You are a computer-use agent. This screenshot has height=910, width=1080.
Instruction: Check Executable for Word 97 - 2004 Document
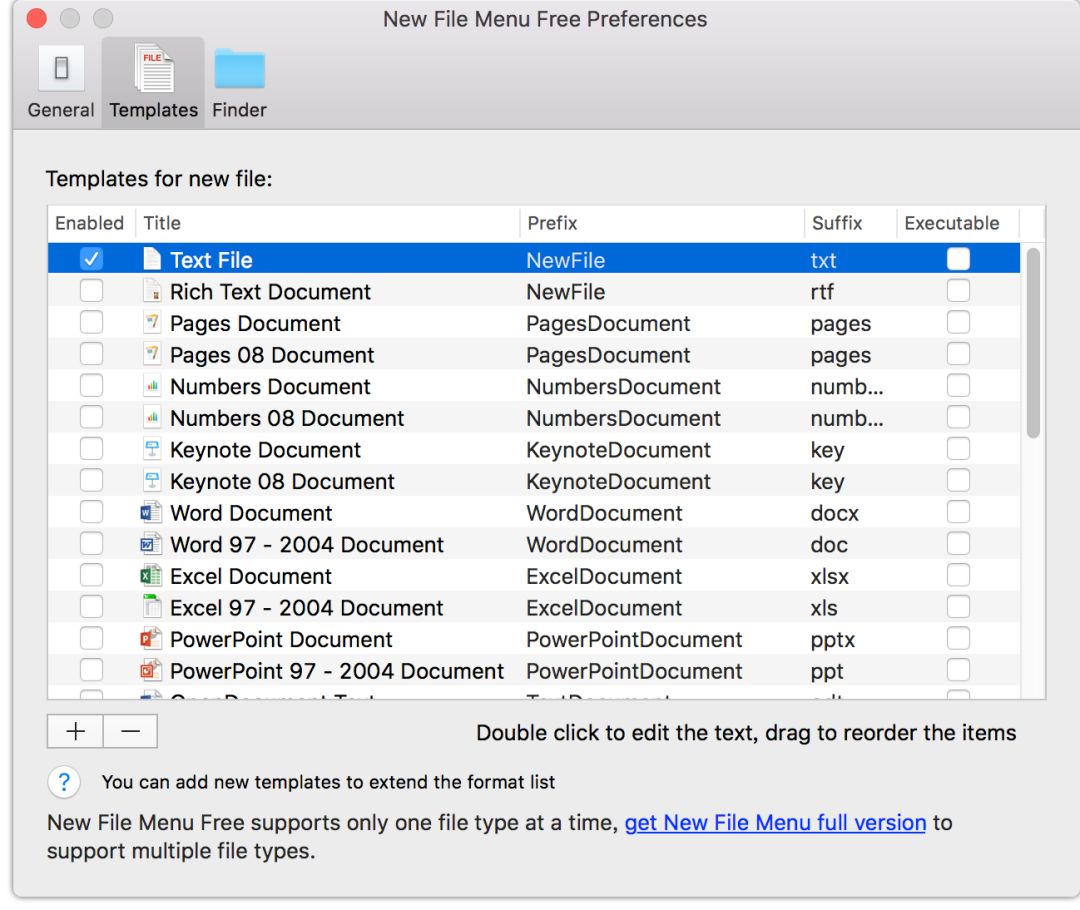pyautogui.click(x=958, y=544)
